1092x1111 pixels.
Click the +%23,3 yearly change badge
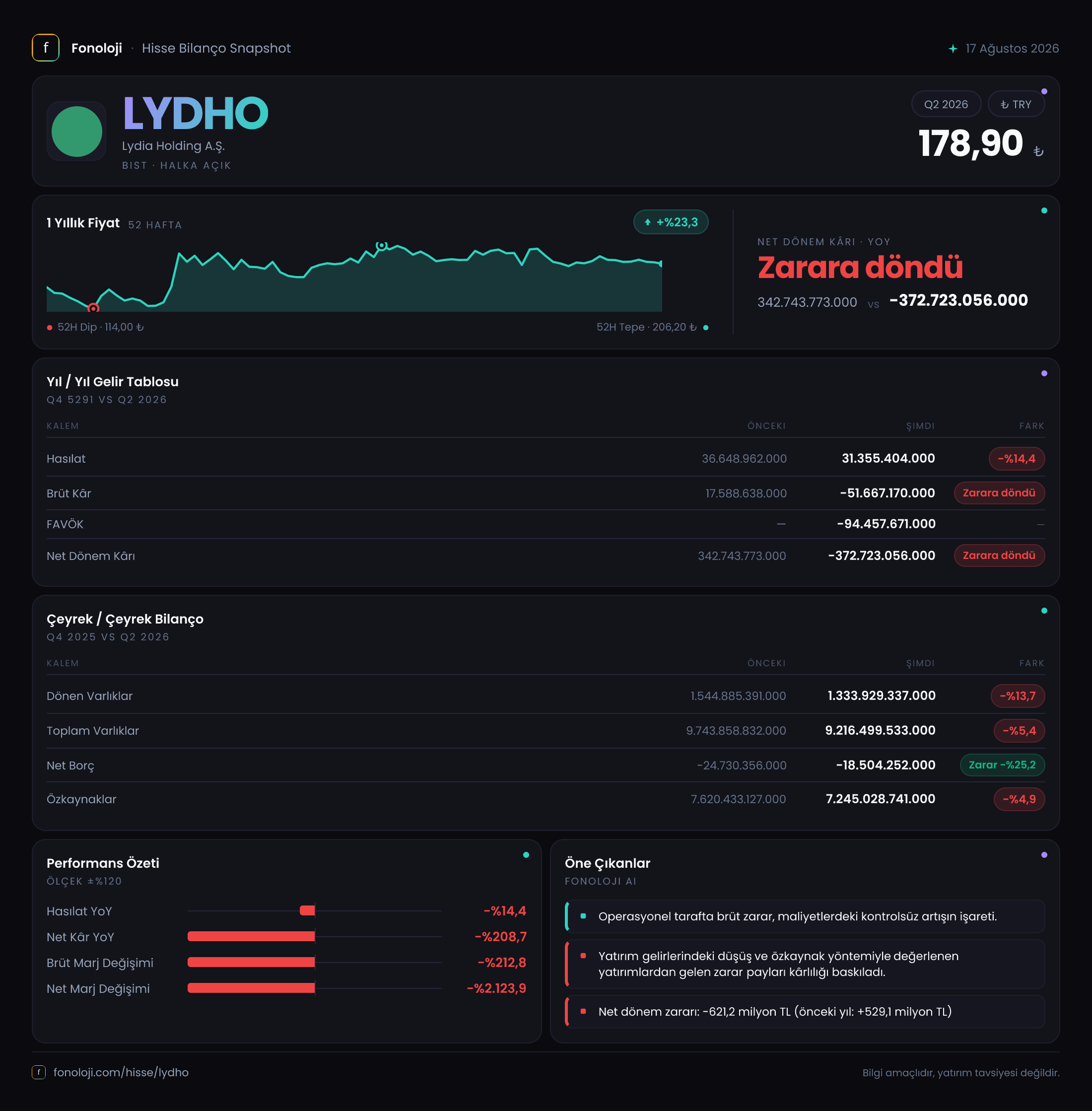tap(671, 222)
